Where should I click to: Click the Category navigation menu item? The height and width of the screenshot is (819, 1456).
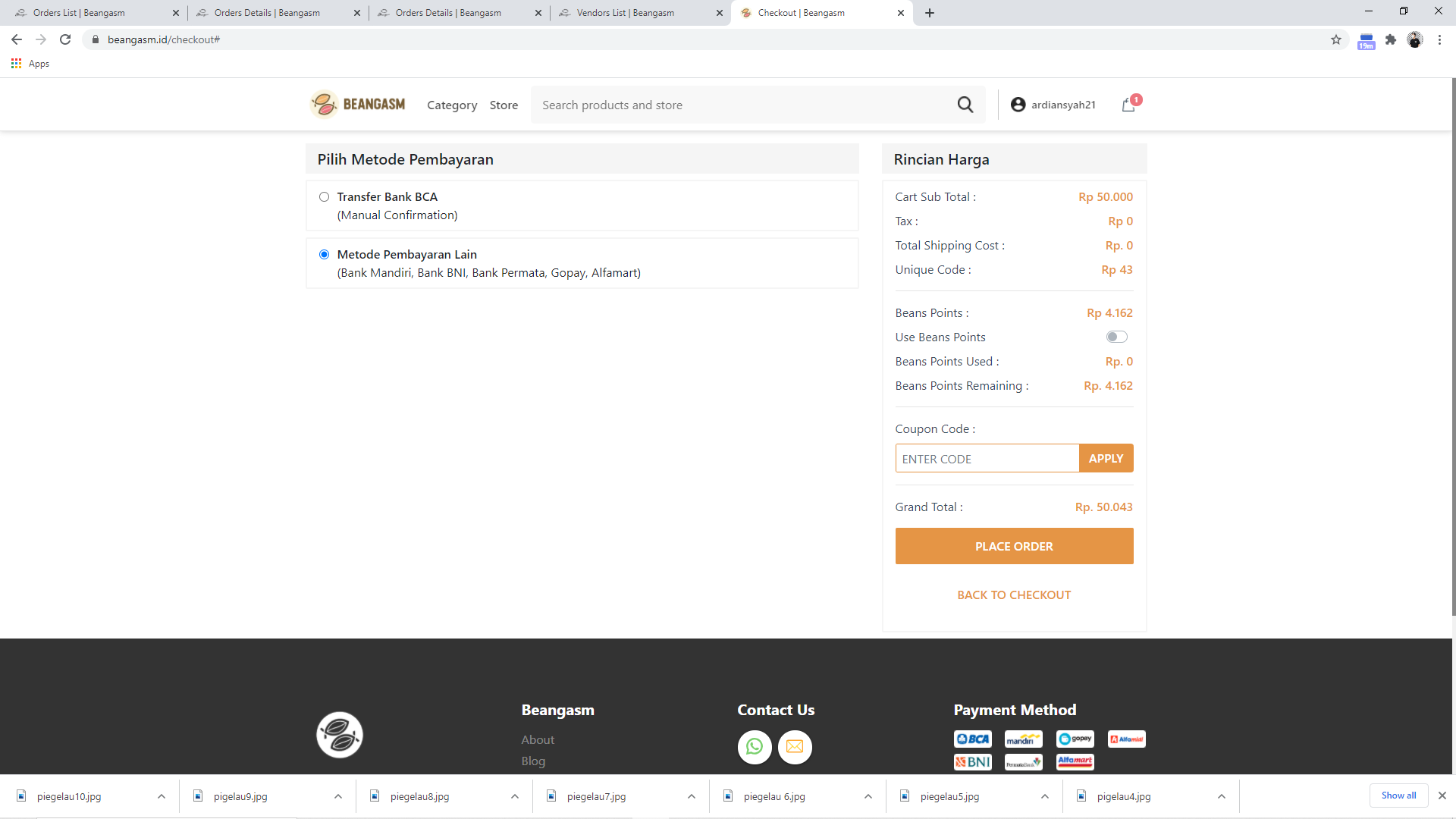451,104
